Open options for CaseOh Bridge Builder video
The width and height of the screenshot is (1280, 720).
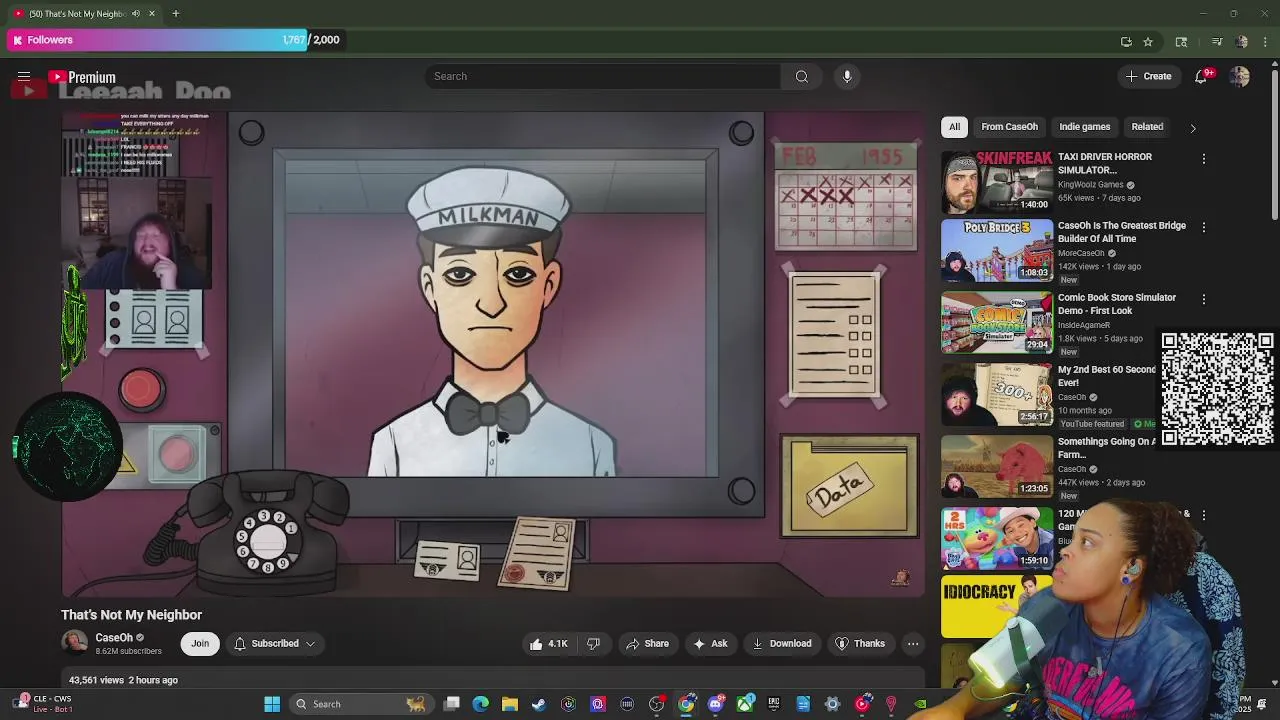tap(1204, 227)
